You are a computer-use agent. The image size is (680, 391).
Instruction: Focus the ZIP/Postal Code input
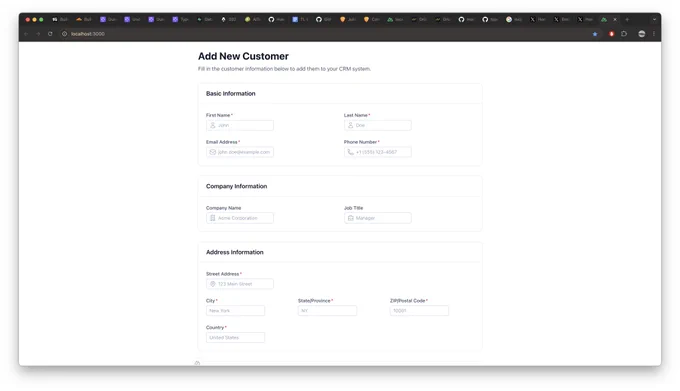pyautogui.click(x=419, y=311)
